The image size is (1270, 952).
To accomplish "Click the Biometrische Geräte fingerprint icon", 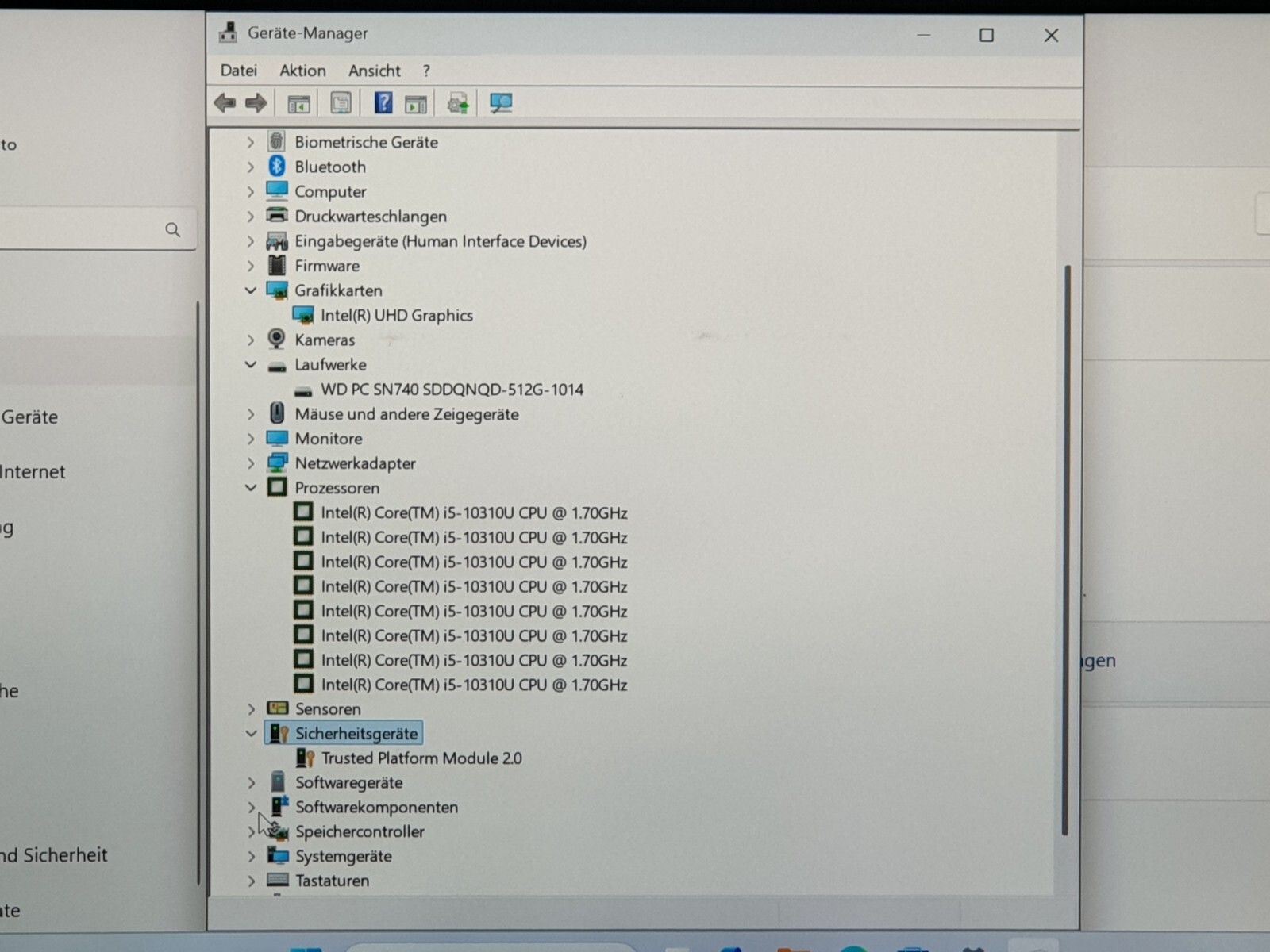I will (x=276, y=141).
